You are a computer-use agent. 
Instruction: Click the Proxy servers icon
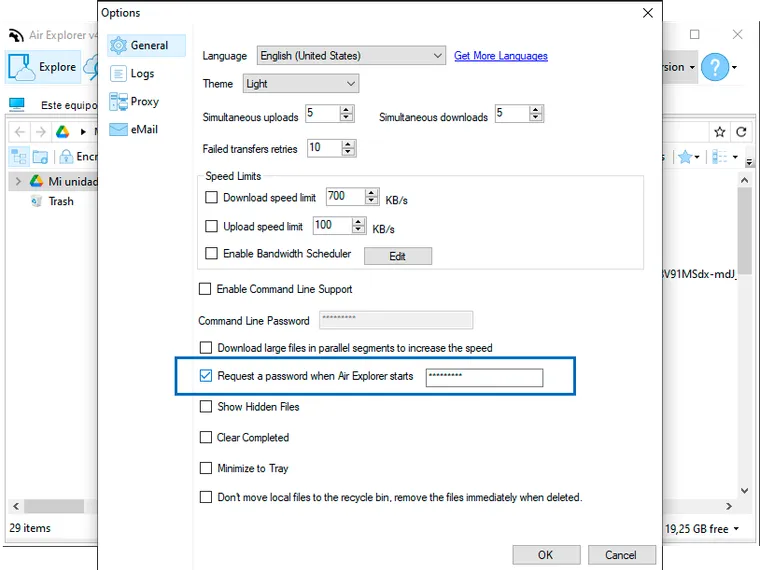[118, 102]
